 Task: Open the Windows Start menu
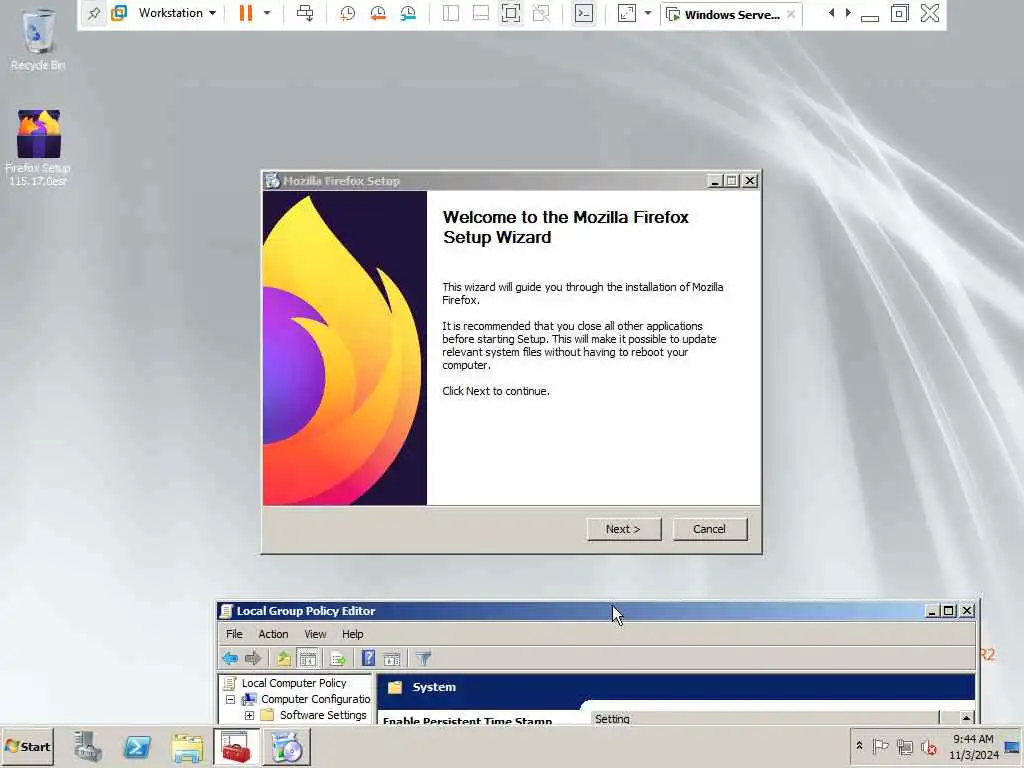click(28, 746)
